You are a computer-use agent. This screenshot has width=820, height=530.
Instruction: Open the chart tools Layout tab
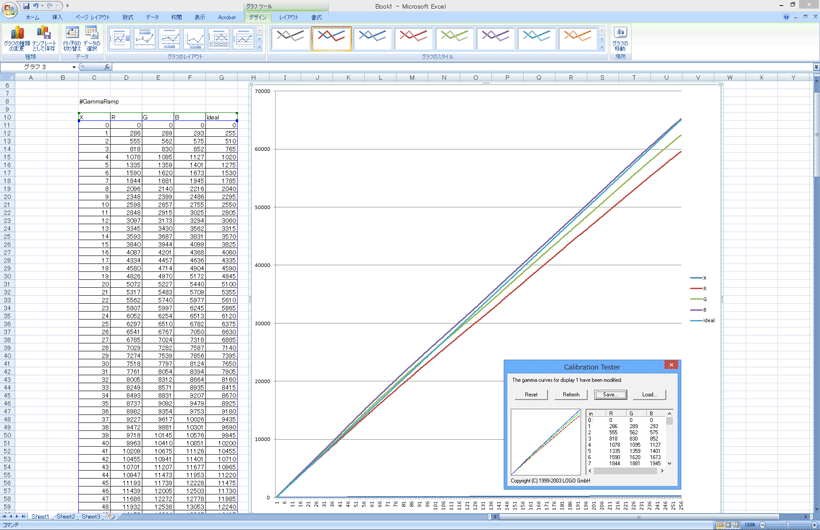(289, 17)
